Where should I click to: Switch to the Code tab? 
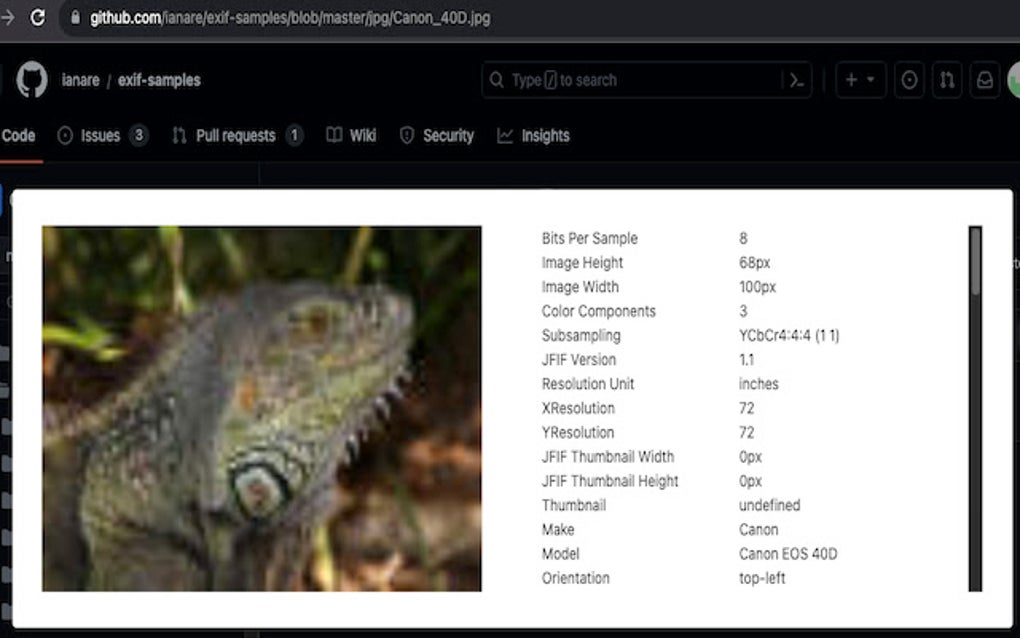pos(17,135)
